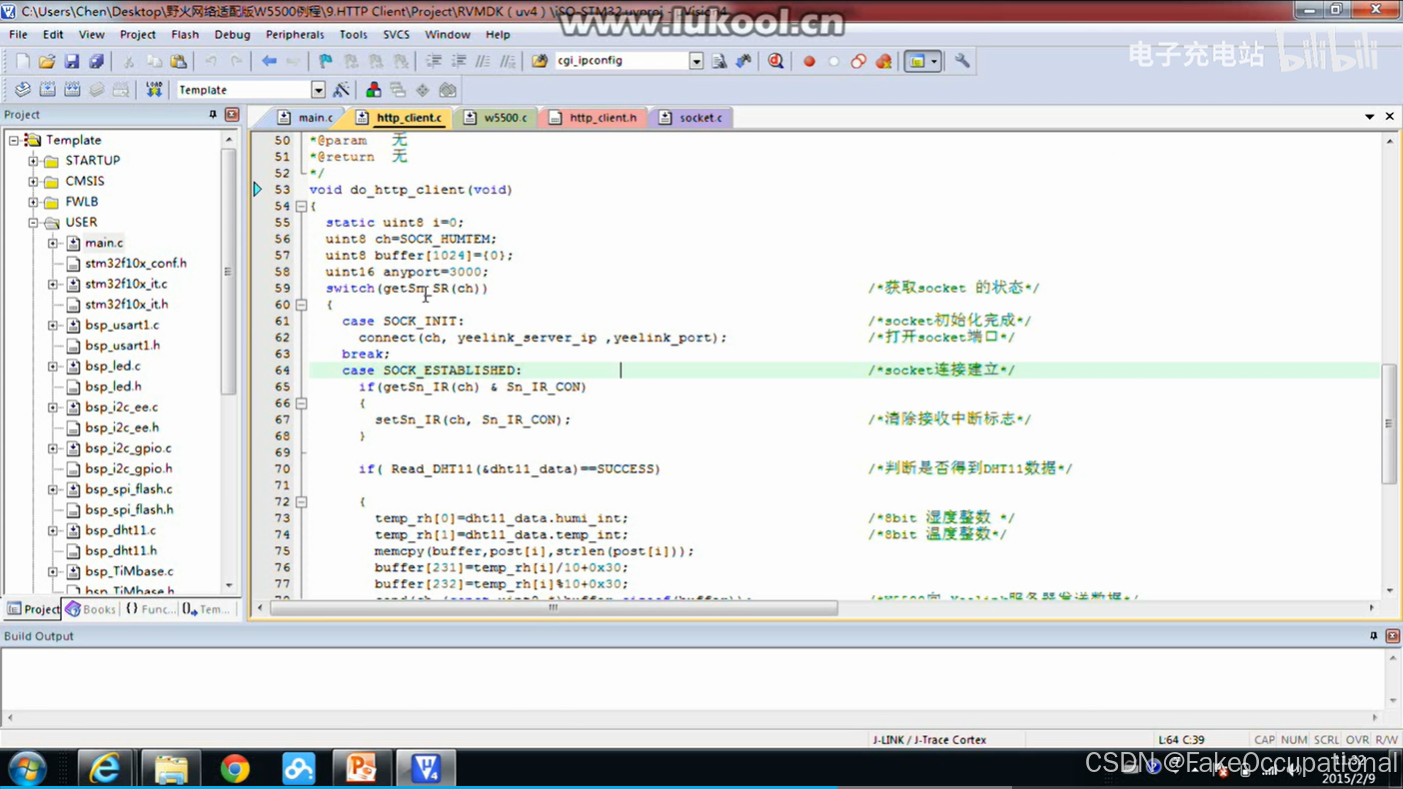
Task: Click the Find in Files icon
Action: tap(539, 61)
